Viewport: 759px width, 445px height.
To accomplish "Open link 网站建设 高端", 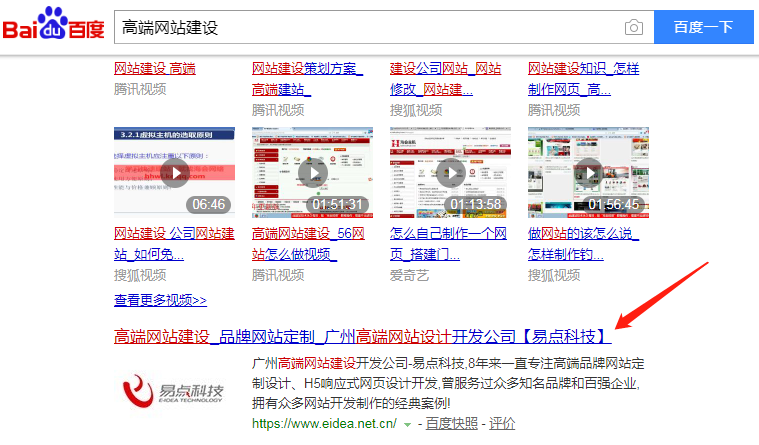I will (155, 69).
